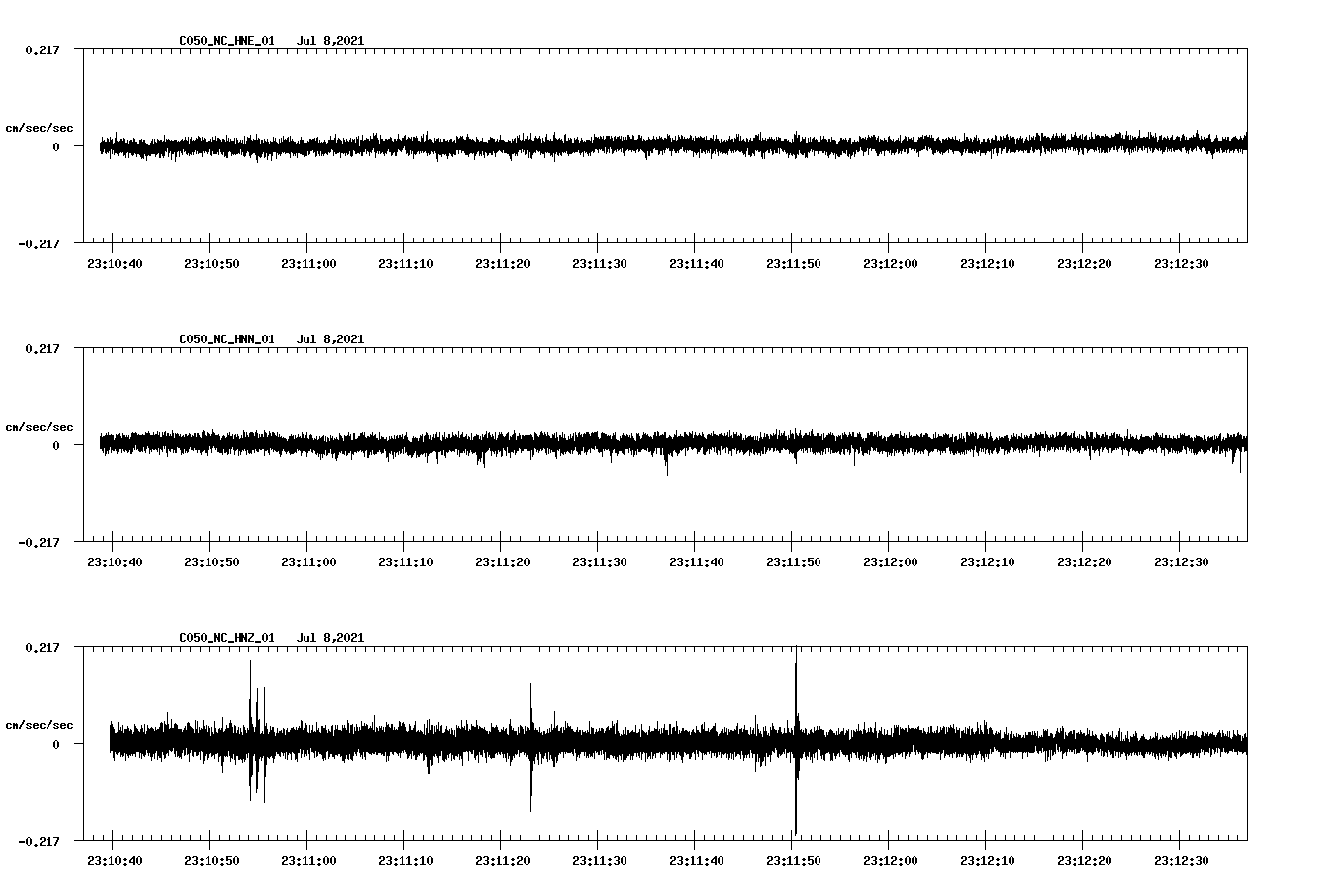Click the zero axis label on HNE plot
The width and height of the screenshot is (1317, 896).
click(56, 146)
